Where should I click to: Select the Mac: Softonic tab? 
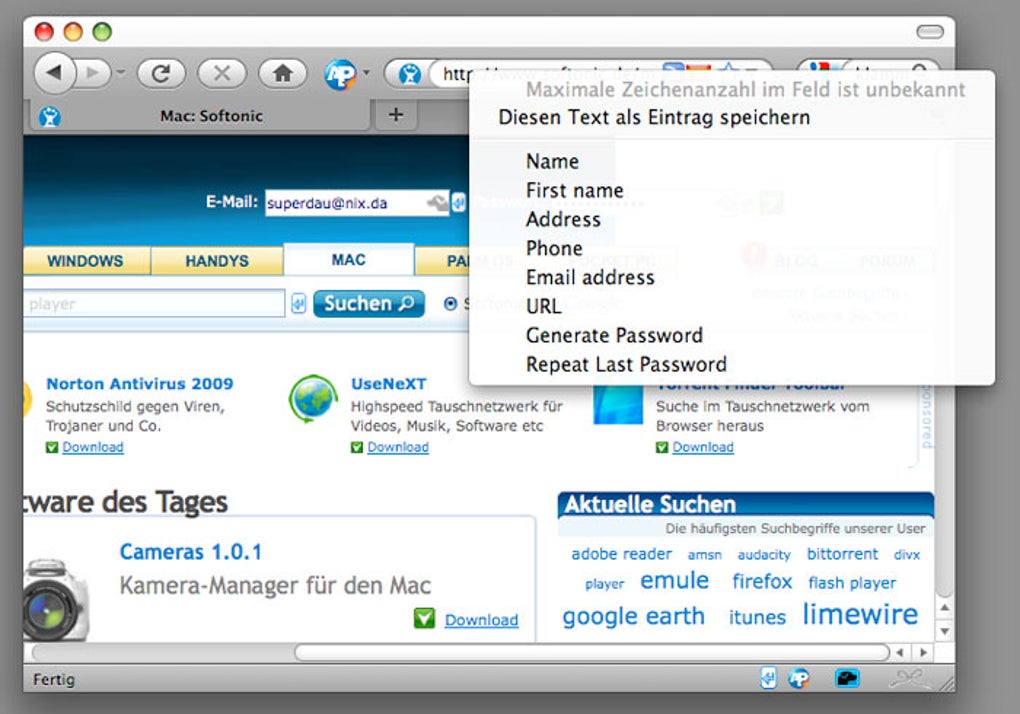pos(211,116)
